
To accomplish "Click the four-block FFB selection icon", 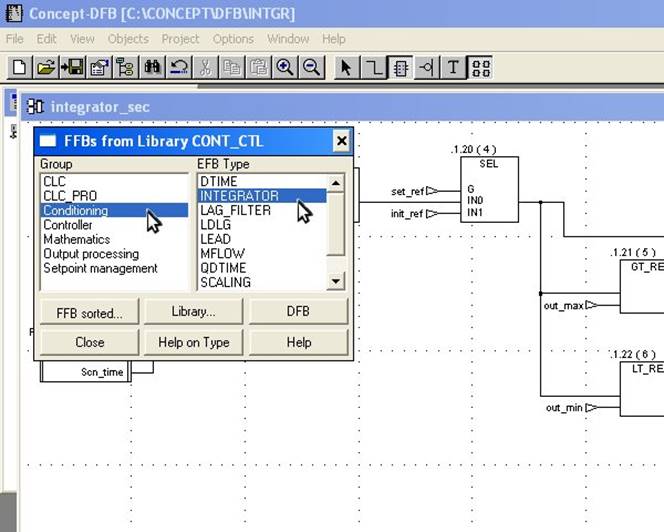I will click(x=480, y=67).
